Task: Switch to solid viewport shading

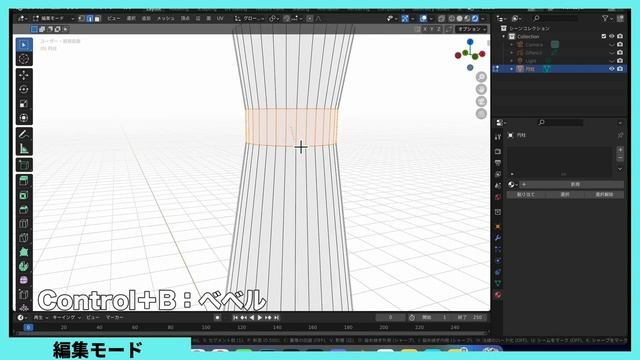Action: pyautogui.click(x=460, y=18)
